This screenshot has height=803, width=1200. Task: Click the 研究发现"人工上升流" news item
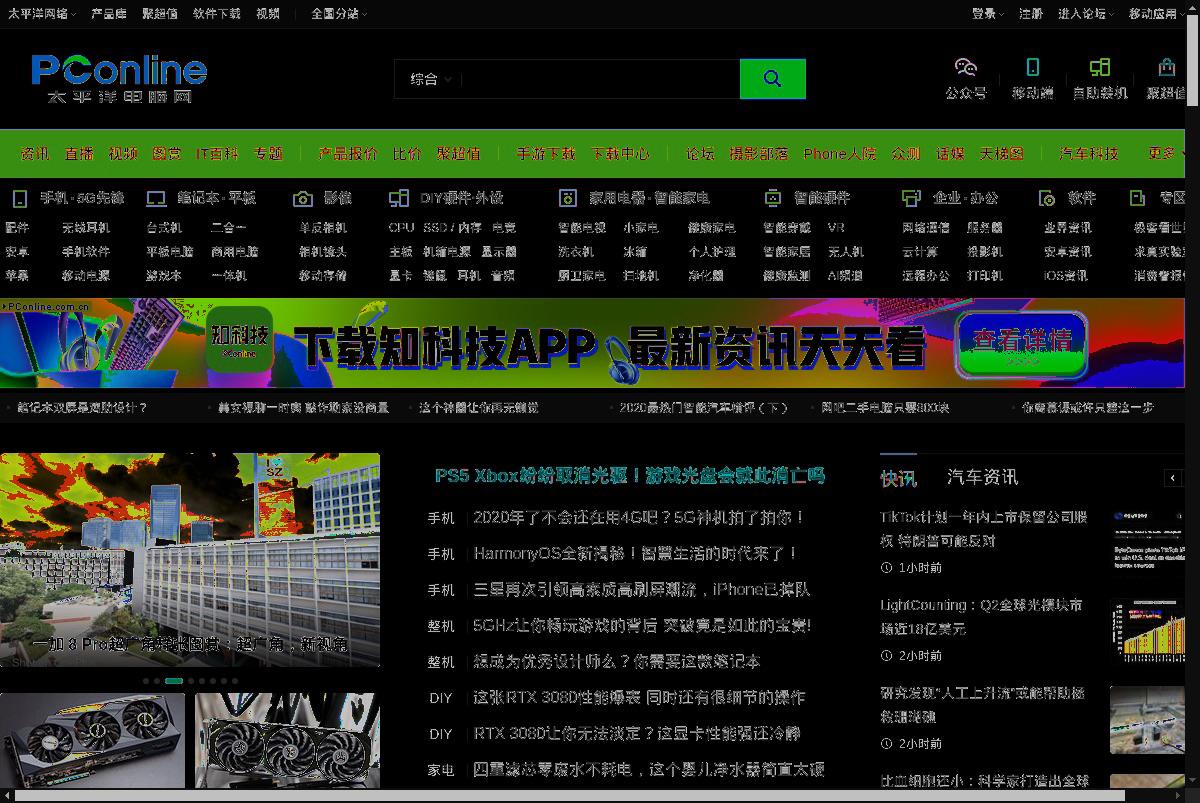tap(983, 705)
